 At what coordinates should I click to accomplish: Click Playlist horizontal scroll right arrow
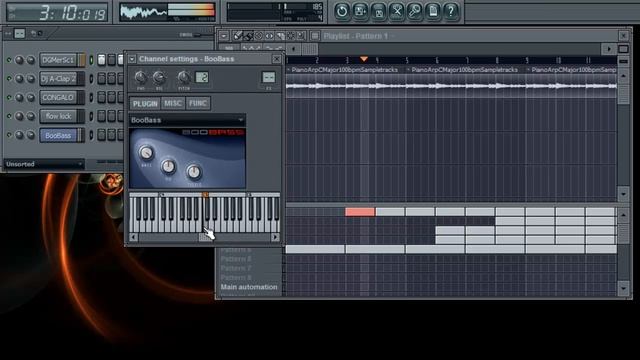point(609,49)
